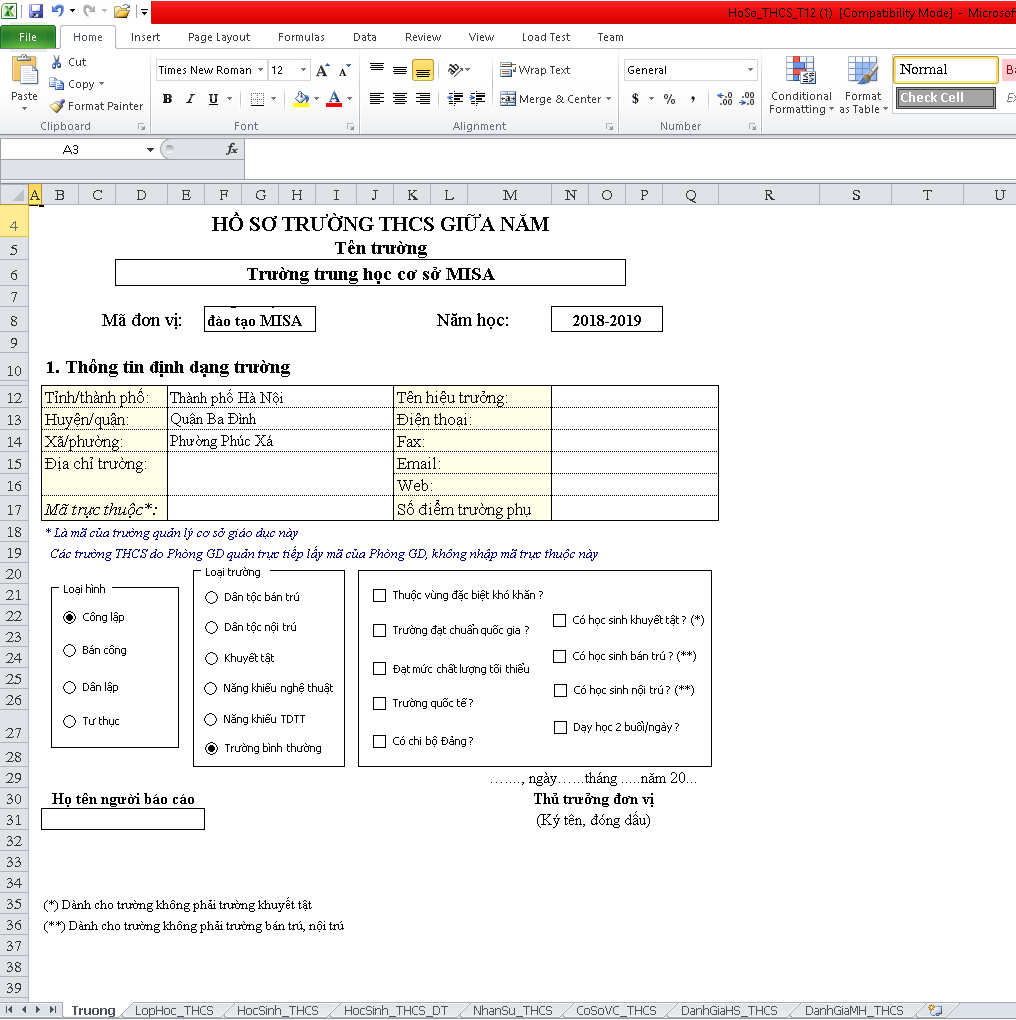
Task: Click the Percent Style icon
Action: tap(669, 99)
